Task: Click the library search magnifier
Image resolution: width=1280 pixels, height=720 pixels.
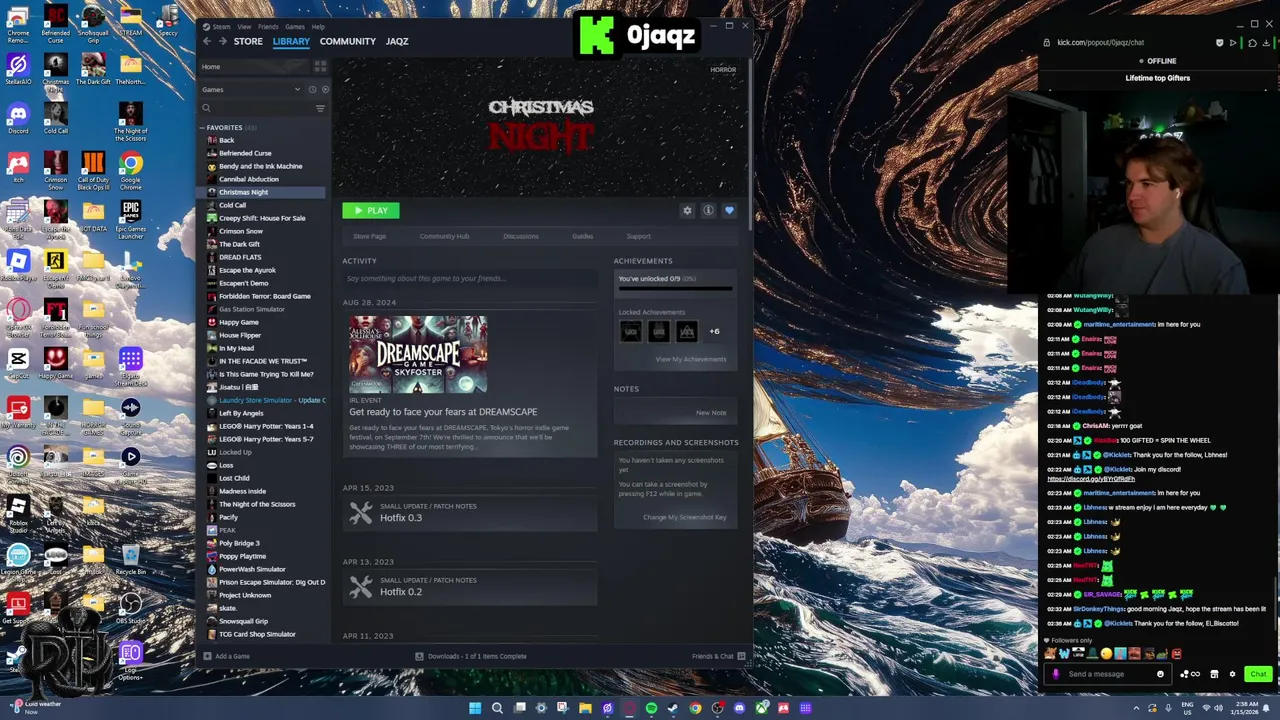Action: tap(207, 108)
